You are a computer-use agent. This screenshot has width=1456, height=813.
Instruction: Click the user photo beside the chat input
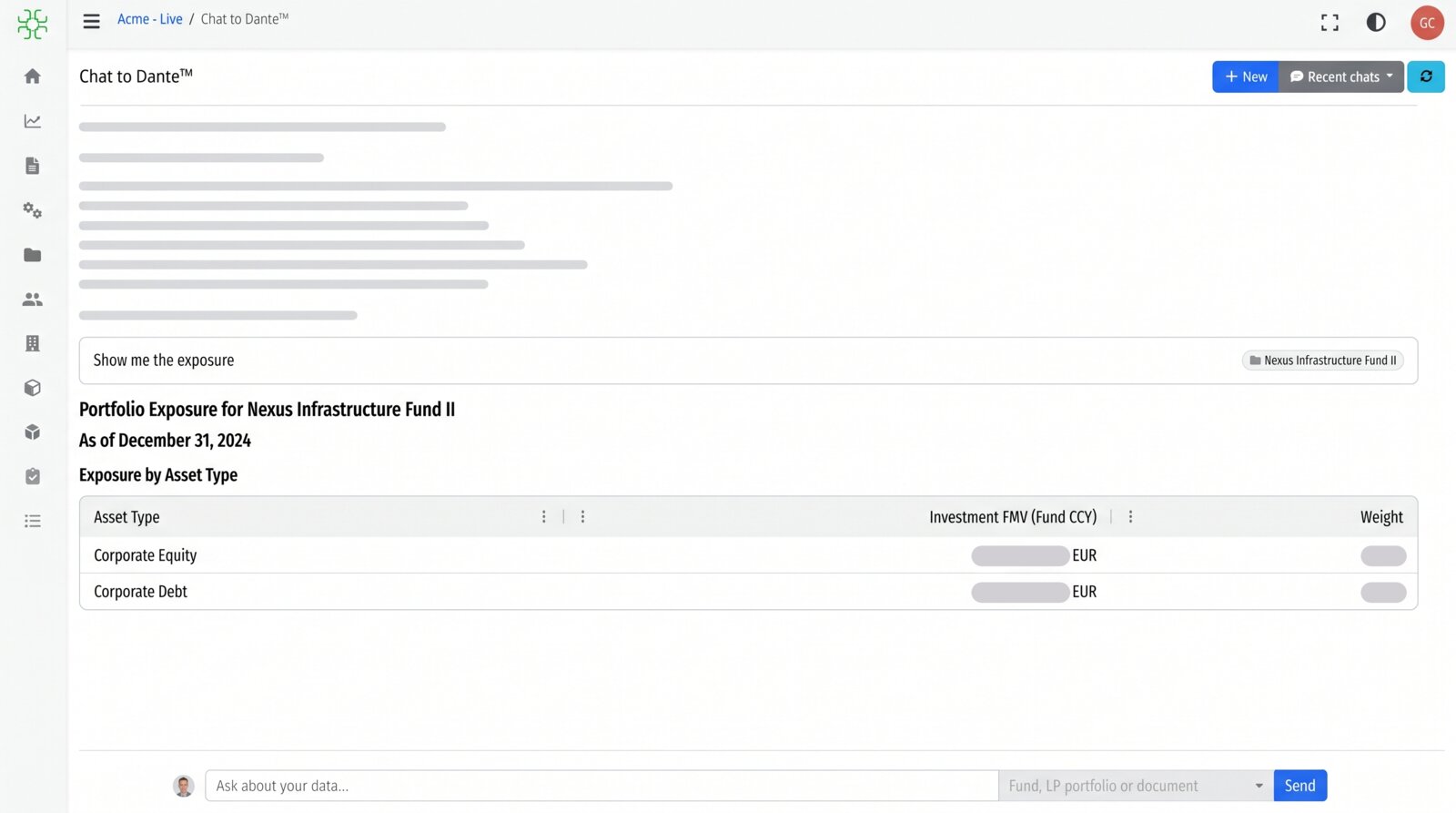(184, 786)
